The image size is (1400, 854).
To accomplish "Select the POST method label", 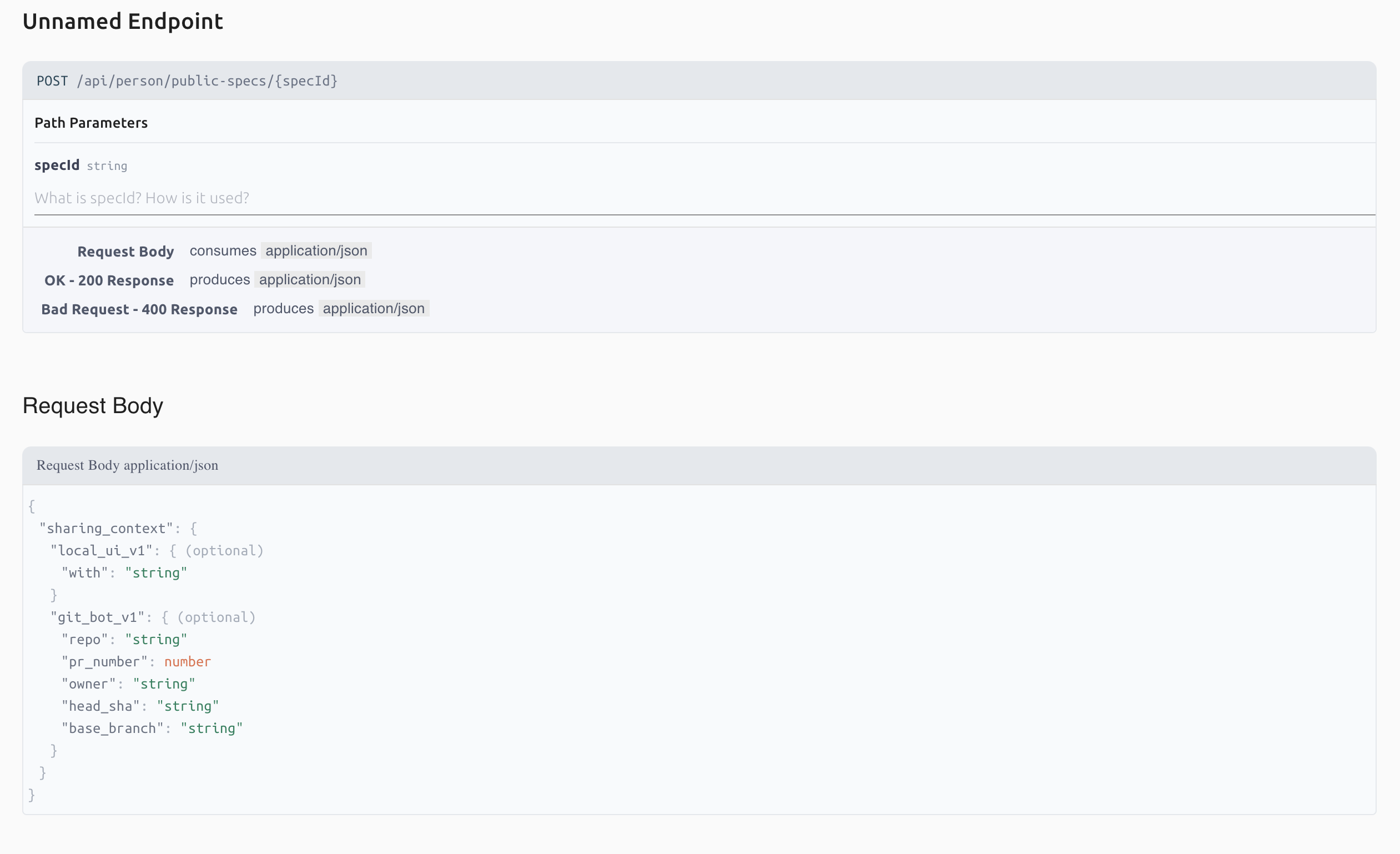I will (52, 81).
